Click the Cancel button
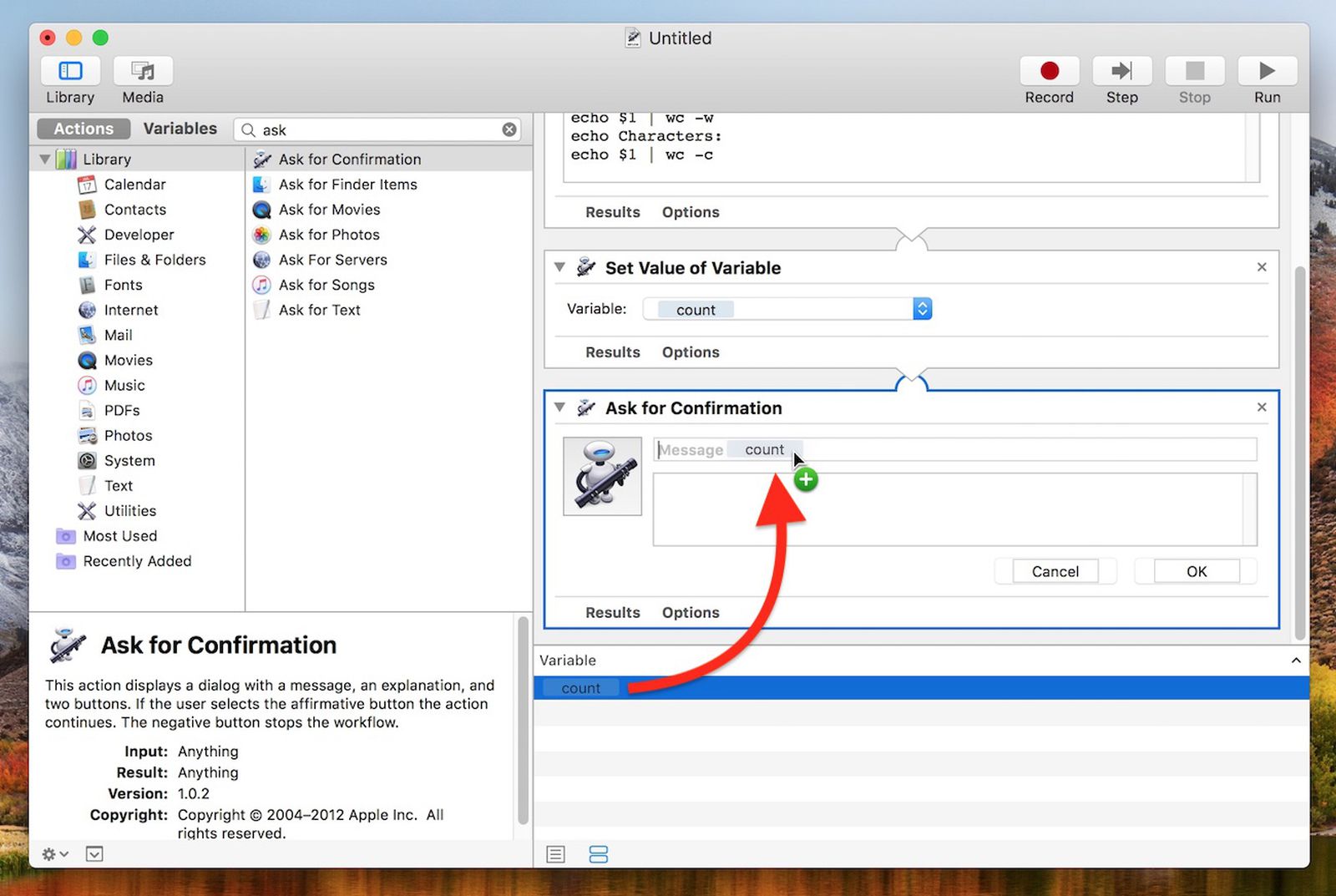 click(x=1055, y=571)
